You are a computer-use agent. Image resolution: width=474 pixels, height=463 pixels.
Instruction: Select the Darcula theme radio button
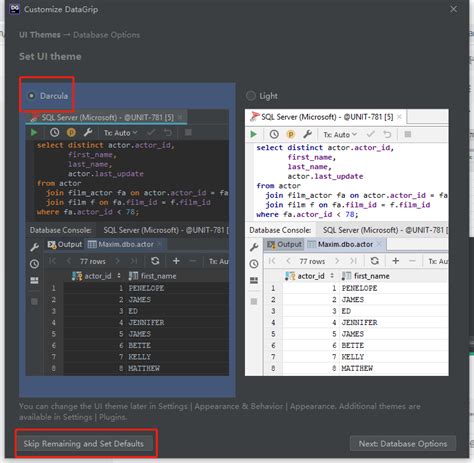[31, 96]
